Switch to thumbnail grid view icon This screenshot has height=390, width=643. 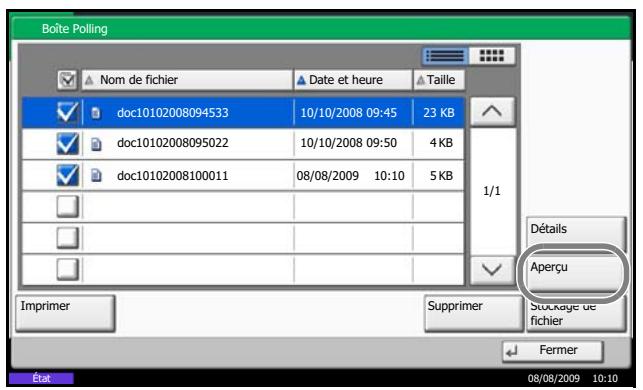(492, 56)
